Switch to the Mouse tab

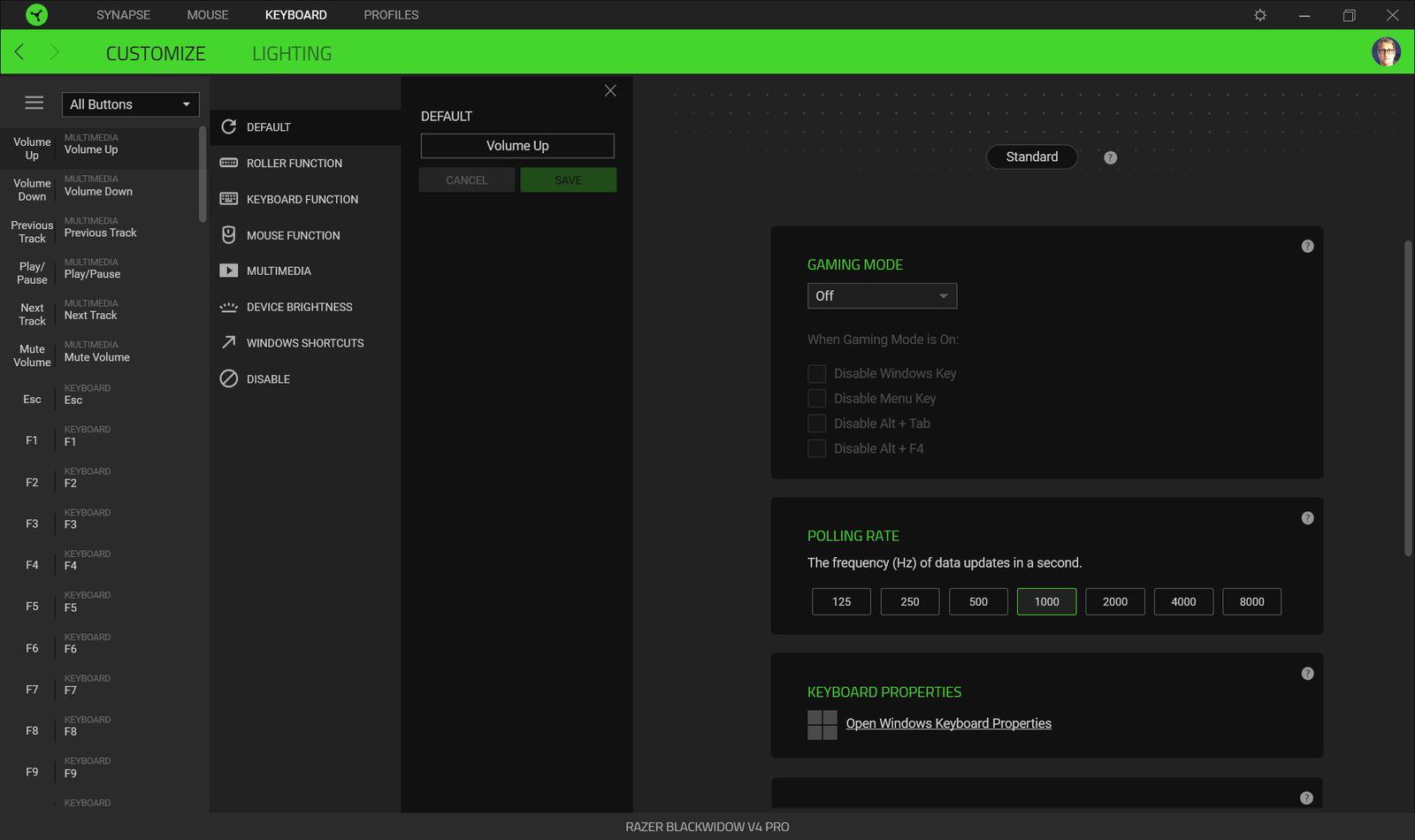point(208,15)
